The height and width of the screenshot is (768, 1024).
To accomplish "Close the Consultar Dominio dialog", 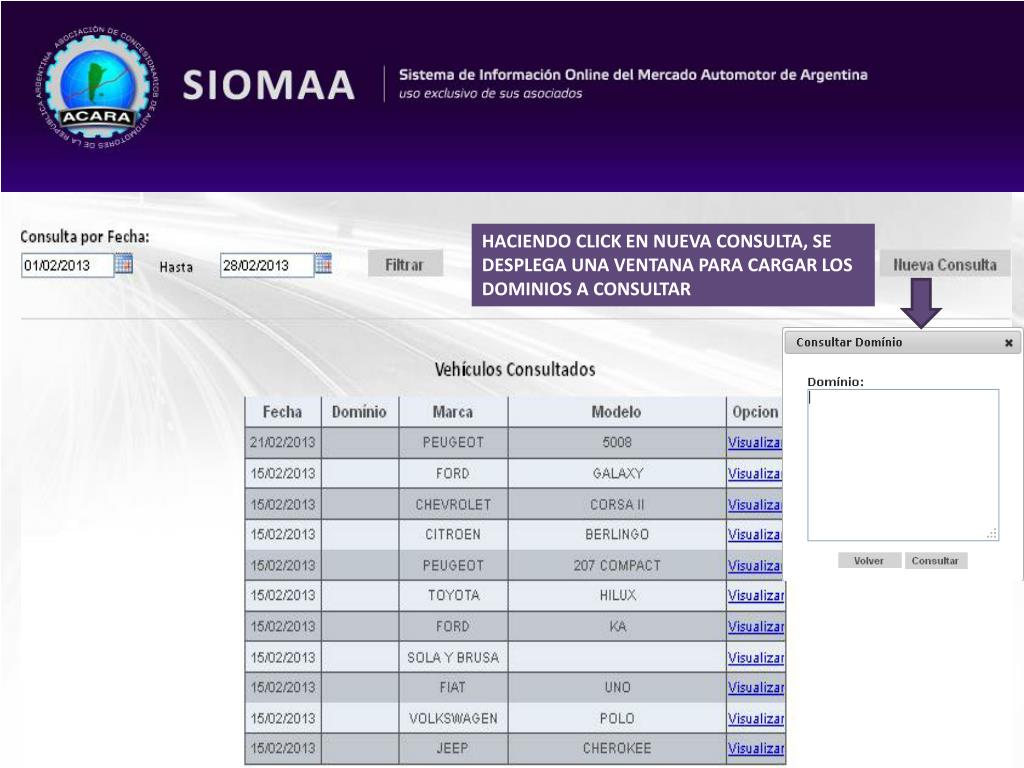I will coord(1008,343).
